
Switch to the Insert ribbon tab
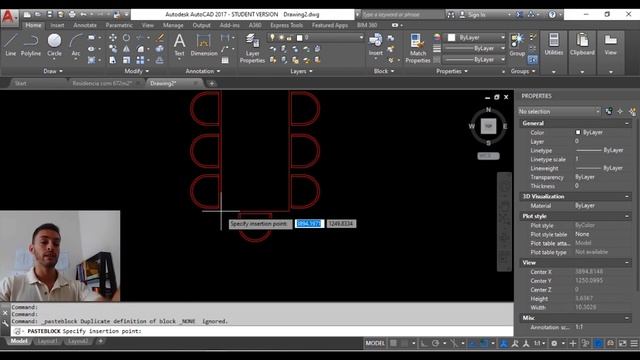tap(58, 25)
